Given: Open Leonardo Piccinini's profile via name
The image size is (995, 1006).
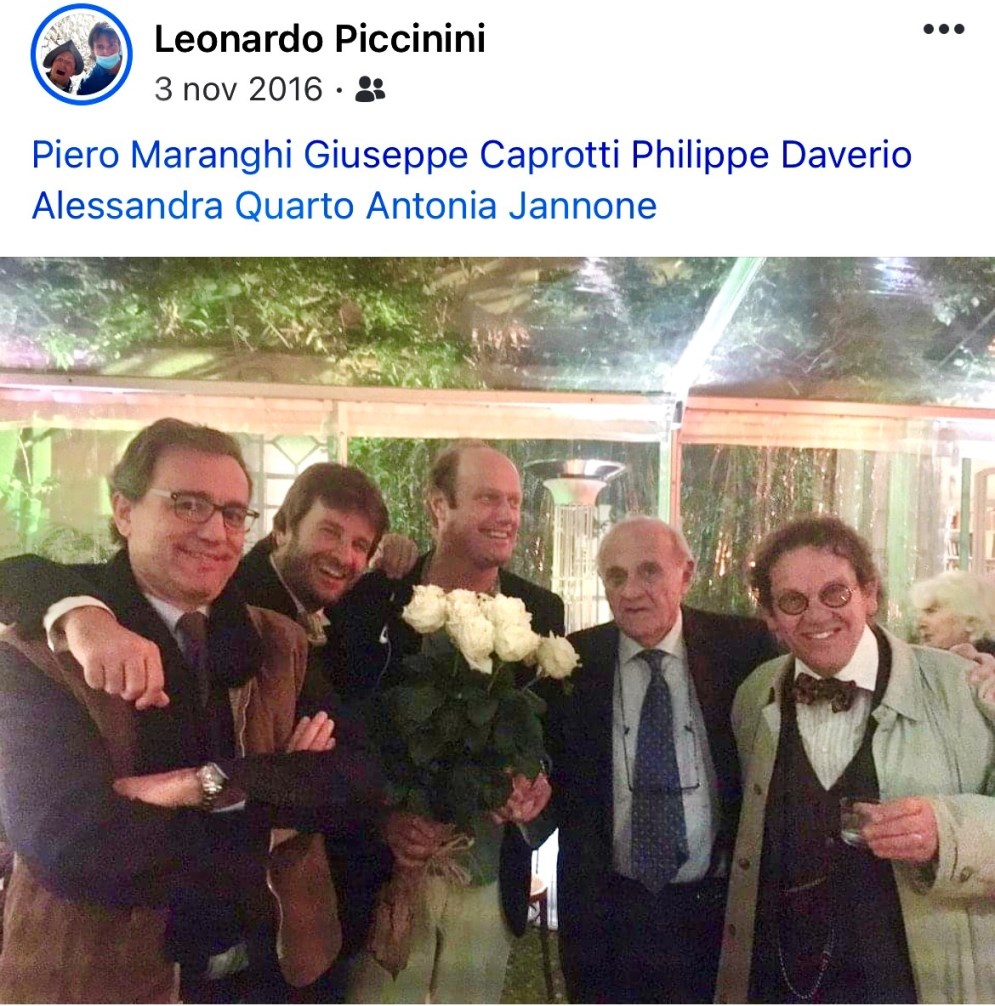Looking at the screenshot, I should click(x=319, y=38).
